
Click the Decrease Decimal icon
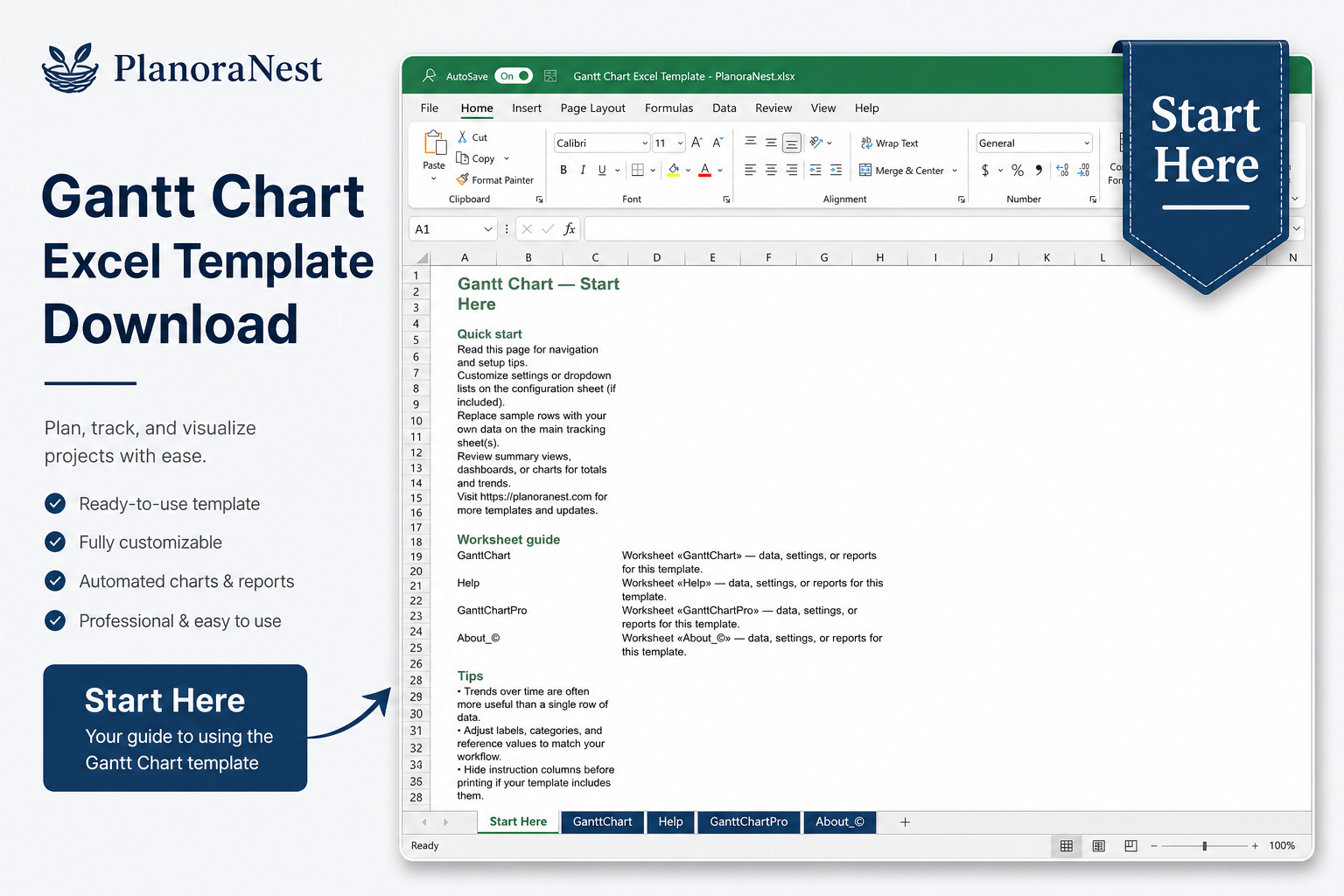coord(1083,170)
